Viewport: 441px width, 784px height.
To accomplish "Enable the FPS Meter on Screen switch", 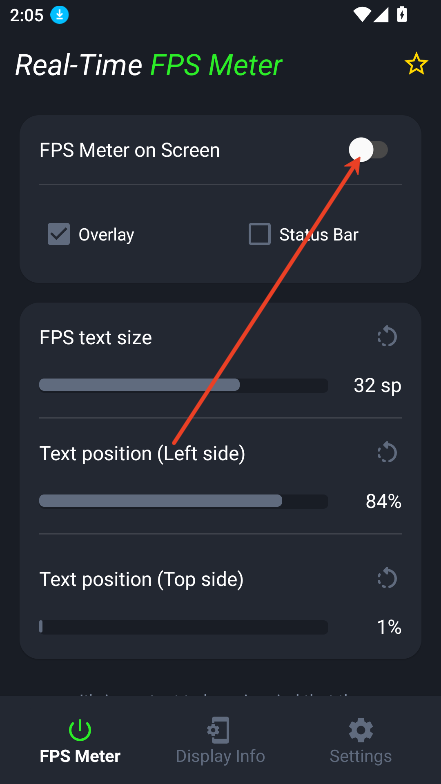I will coord(368,150).
